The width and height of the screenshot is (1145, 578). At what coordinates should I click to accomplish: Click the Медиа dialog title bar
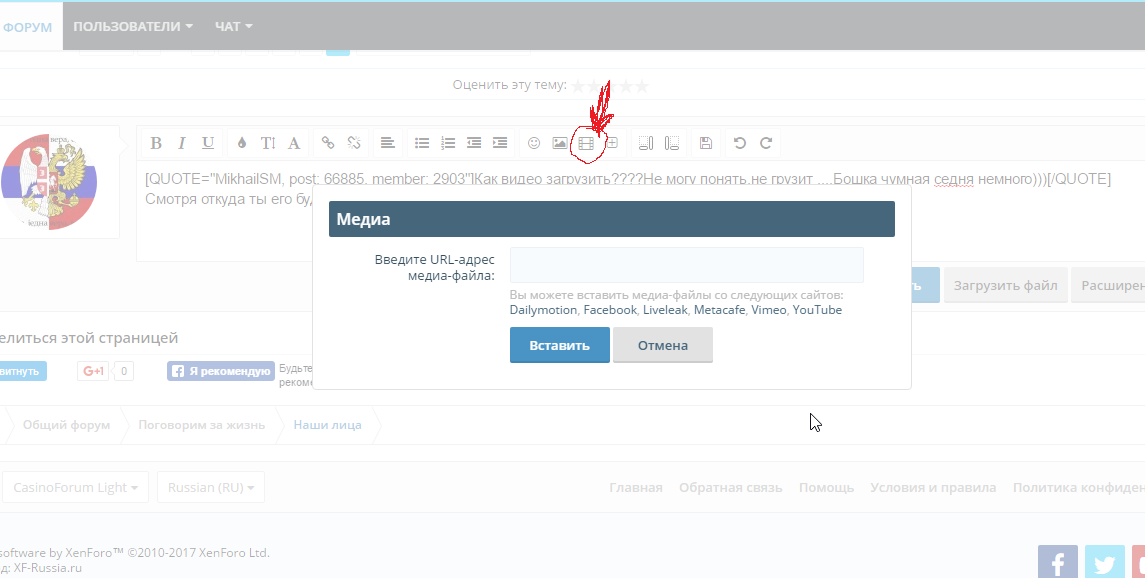click(611, 219)
